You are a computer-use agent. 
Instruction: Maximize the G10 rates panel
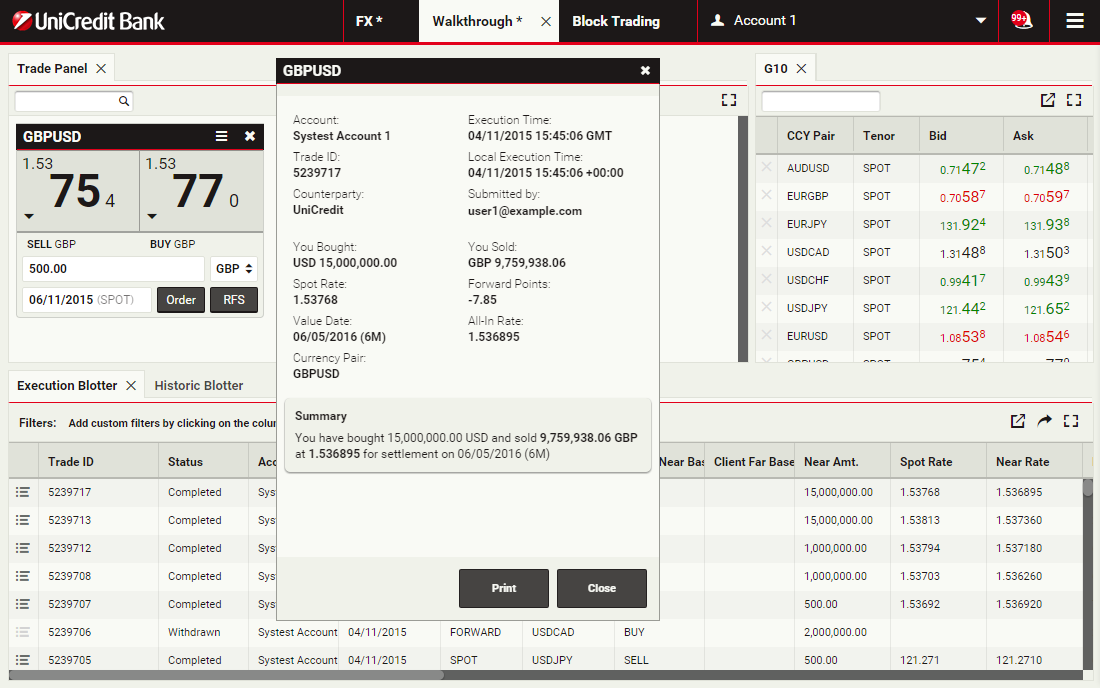(x=1074, y=100)
